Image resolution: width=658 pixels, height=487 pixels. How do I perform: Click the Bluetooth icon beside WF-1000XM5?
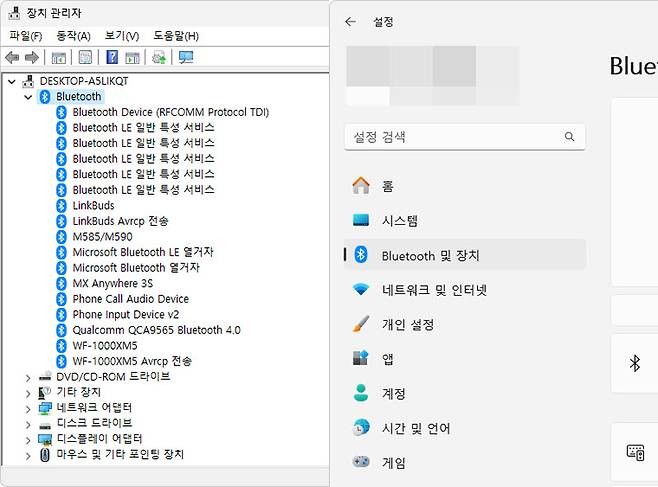click(61, 346)
